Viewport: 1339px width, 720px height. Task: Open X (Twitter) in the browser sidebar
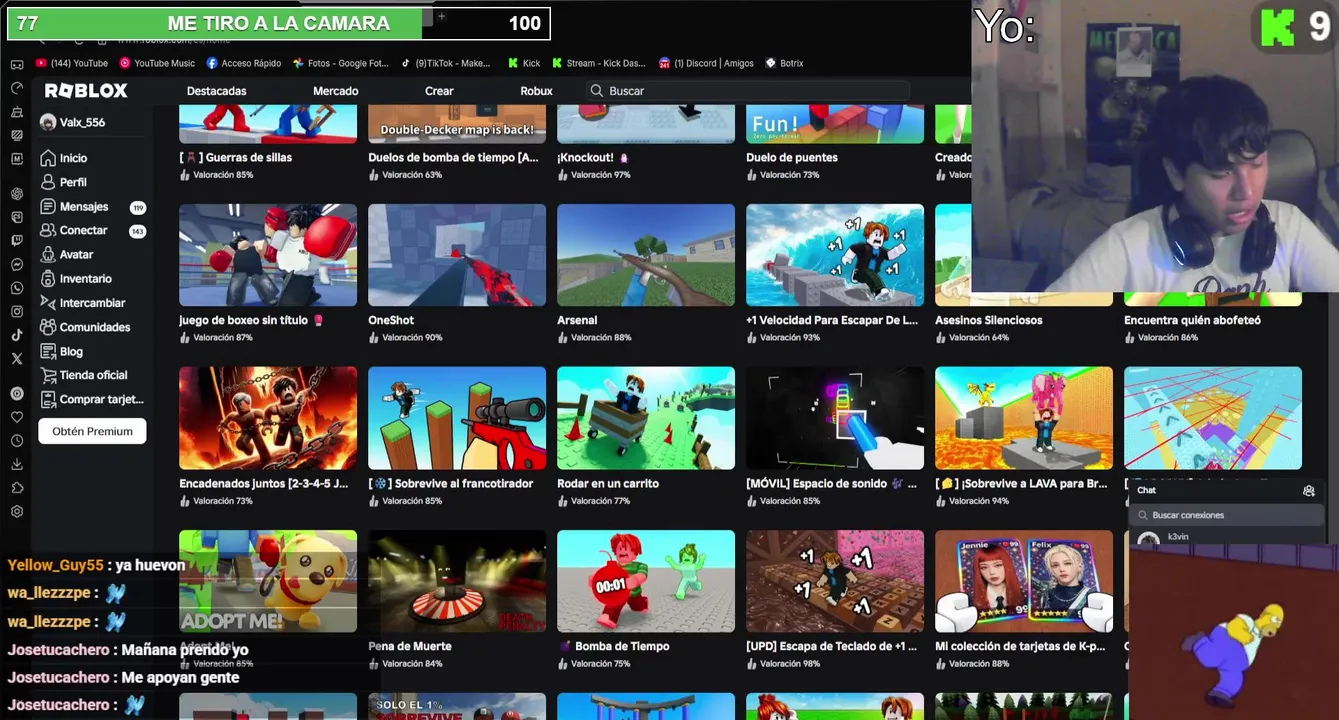pyautogui.click(x=17, y=358)
